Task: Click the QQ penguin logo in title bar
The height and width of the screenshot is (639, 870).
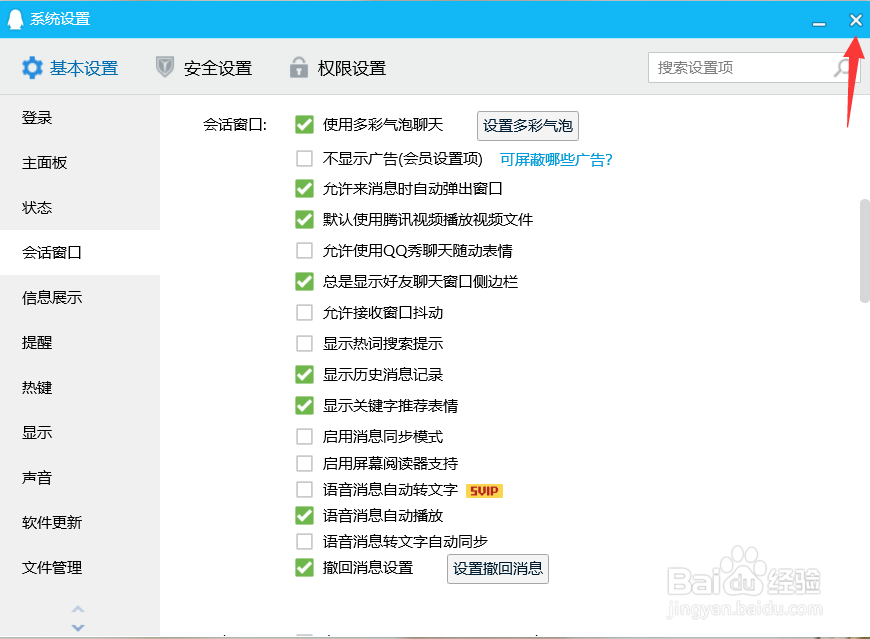Action: coord(16,19)
